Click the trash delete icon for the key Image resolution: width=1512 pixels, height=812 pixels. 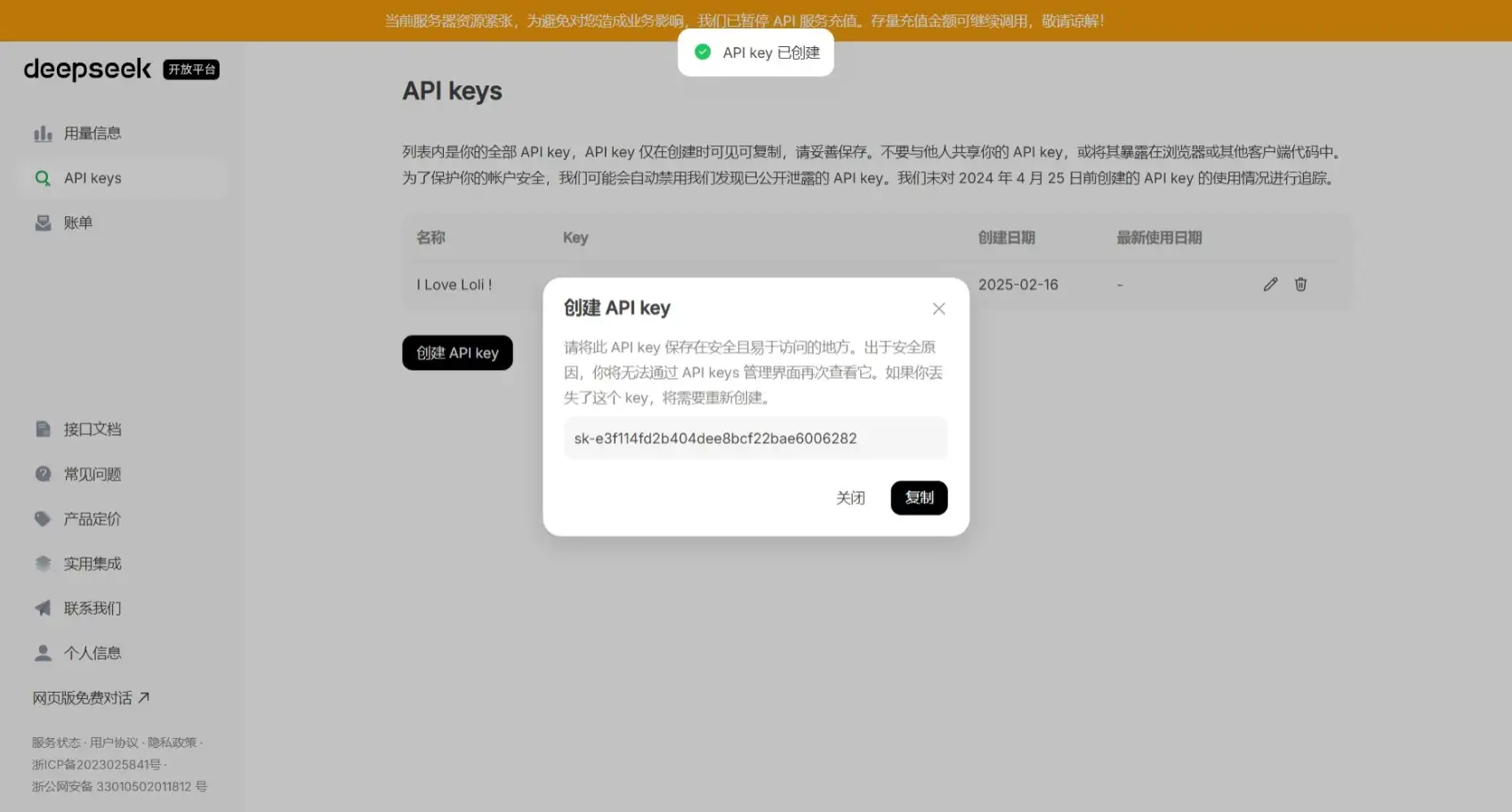(x=1300, y=285)
